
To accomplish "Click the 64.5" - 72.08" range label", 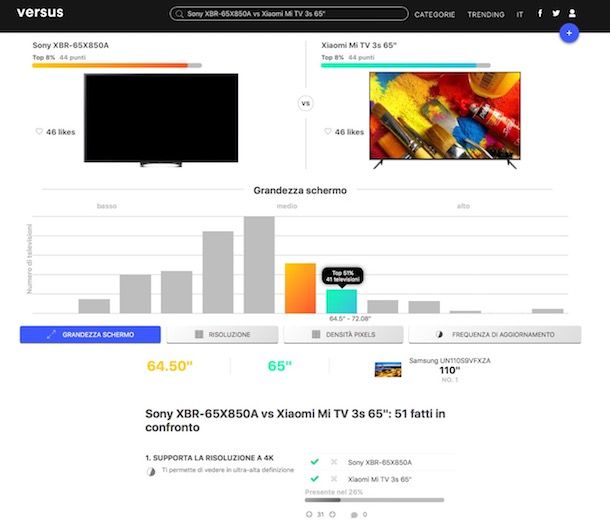I will point(350,318).
